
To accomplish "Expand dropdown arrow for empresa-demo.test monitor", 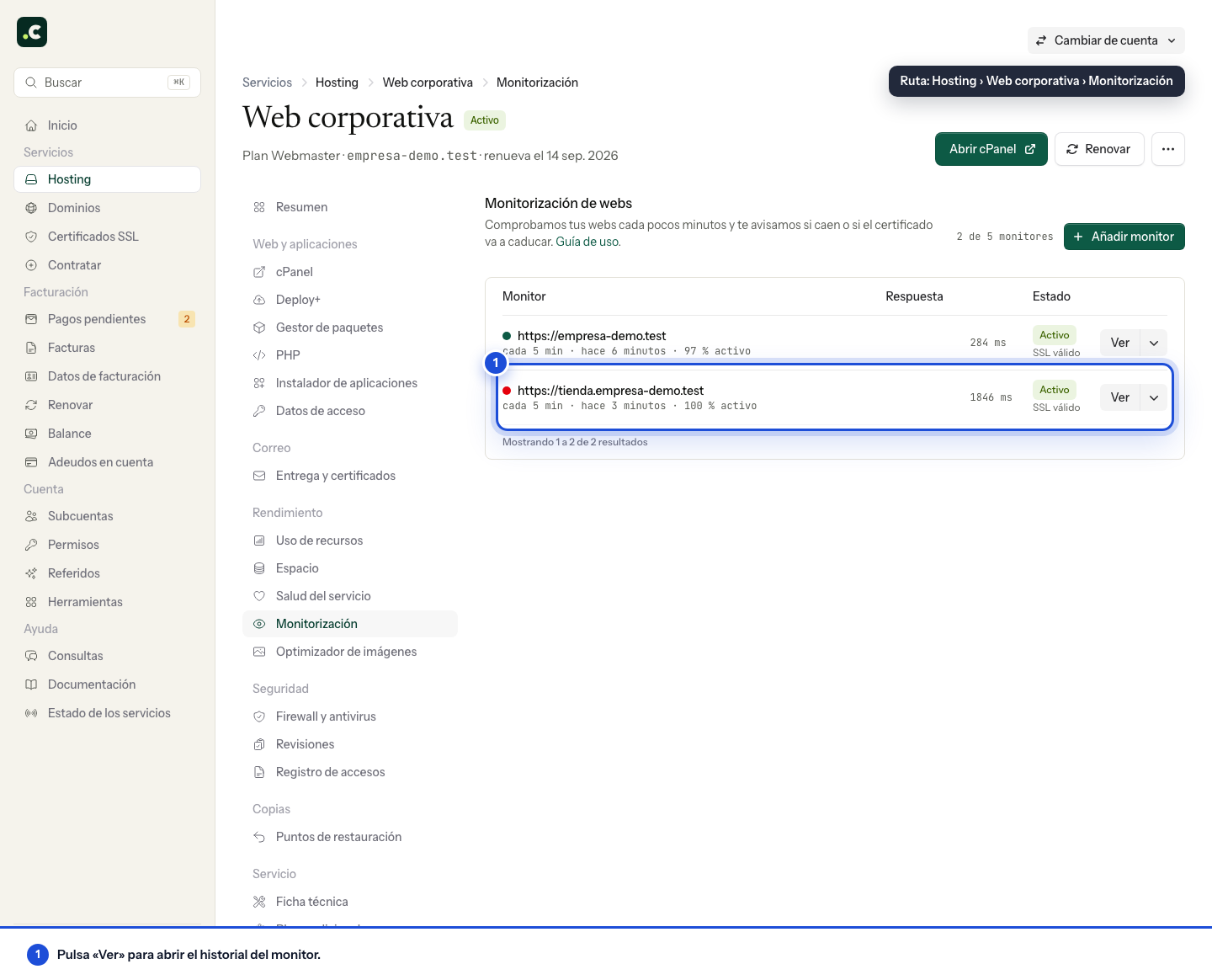I will pos(1154,343).
